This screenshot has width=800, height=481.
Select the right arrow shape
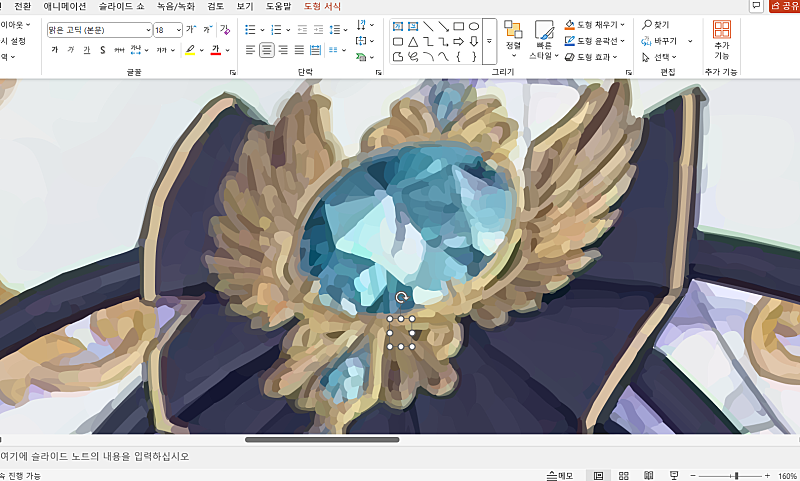[459, 41]
